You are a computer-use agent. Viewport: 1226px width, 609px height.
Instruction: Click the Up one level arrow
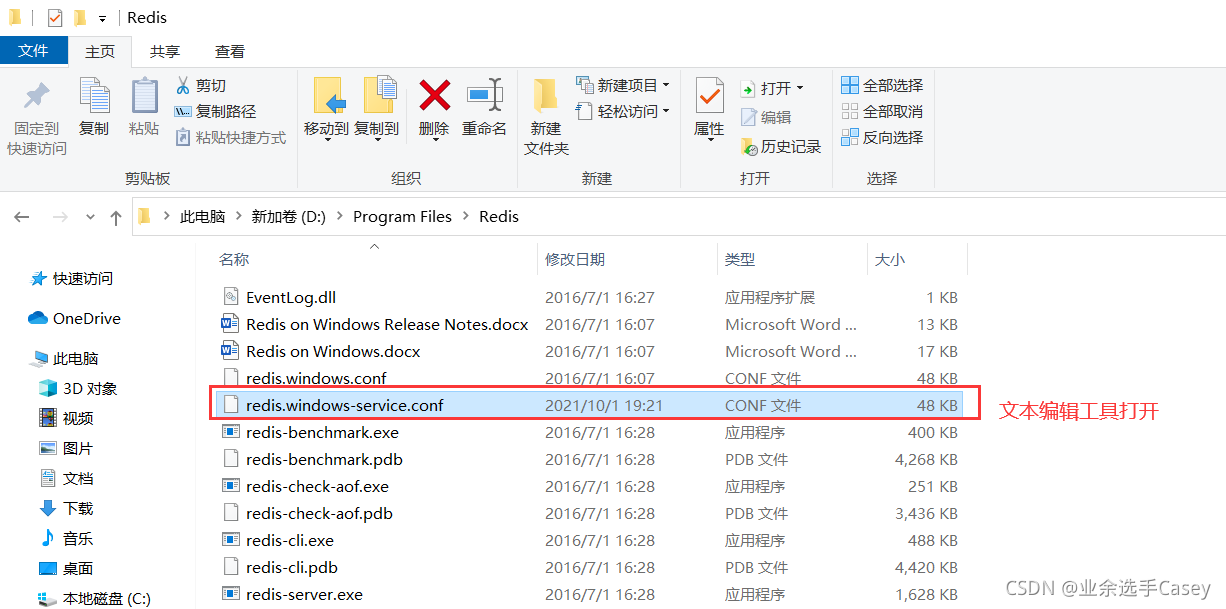tap(116, 217)
